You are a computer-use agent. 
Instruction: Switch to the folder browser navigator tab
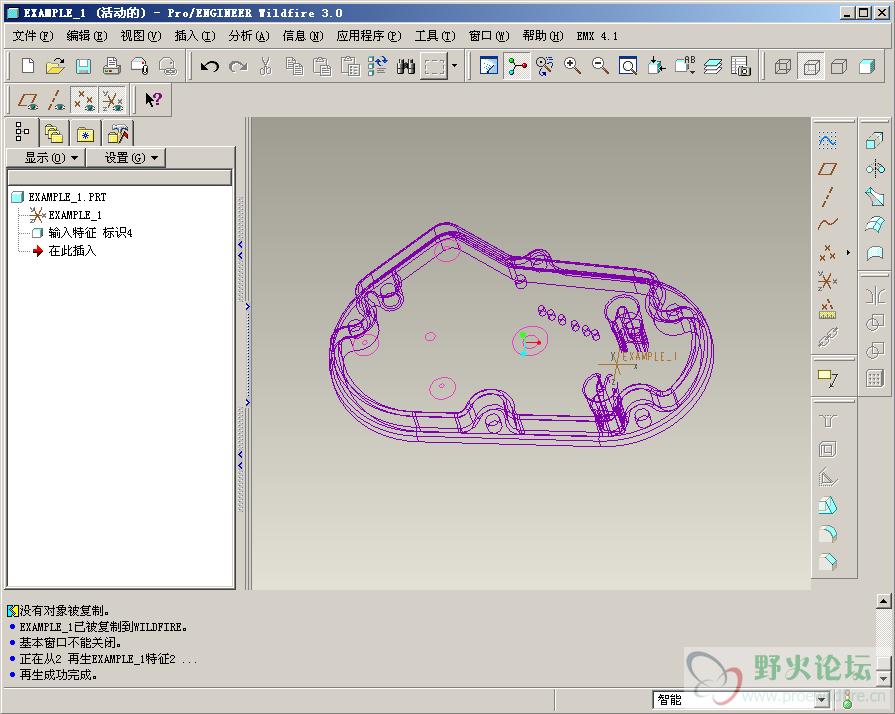pos(53,133)
